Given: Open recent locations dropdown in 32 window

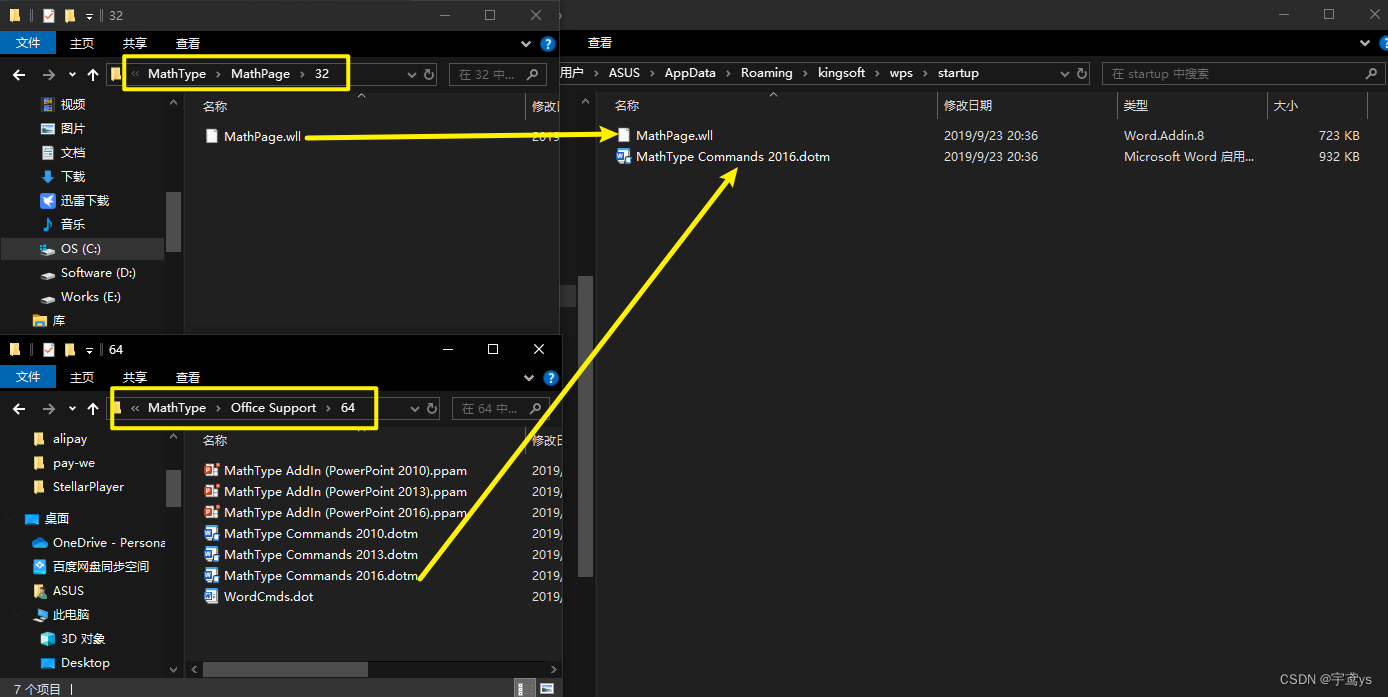Looking at the screenshot, I should [x=72, y=75].
